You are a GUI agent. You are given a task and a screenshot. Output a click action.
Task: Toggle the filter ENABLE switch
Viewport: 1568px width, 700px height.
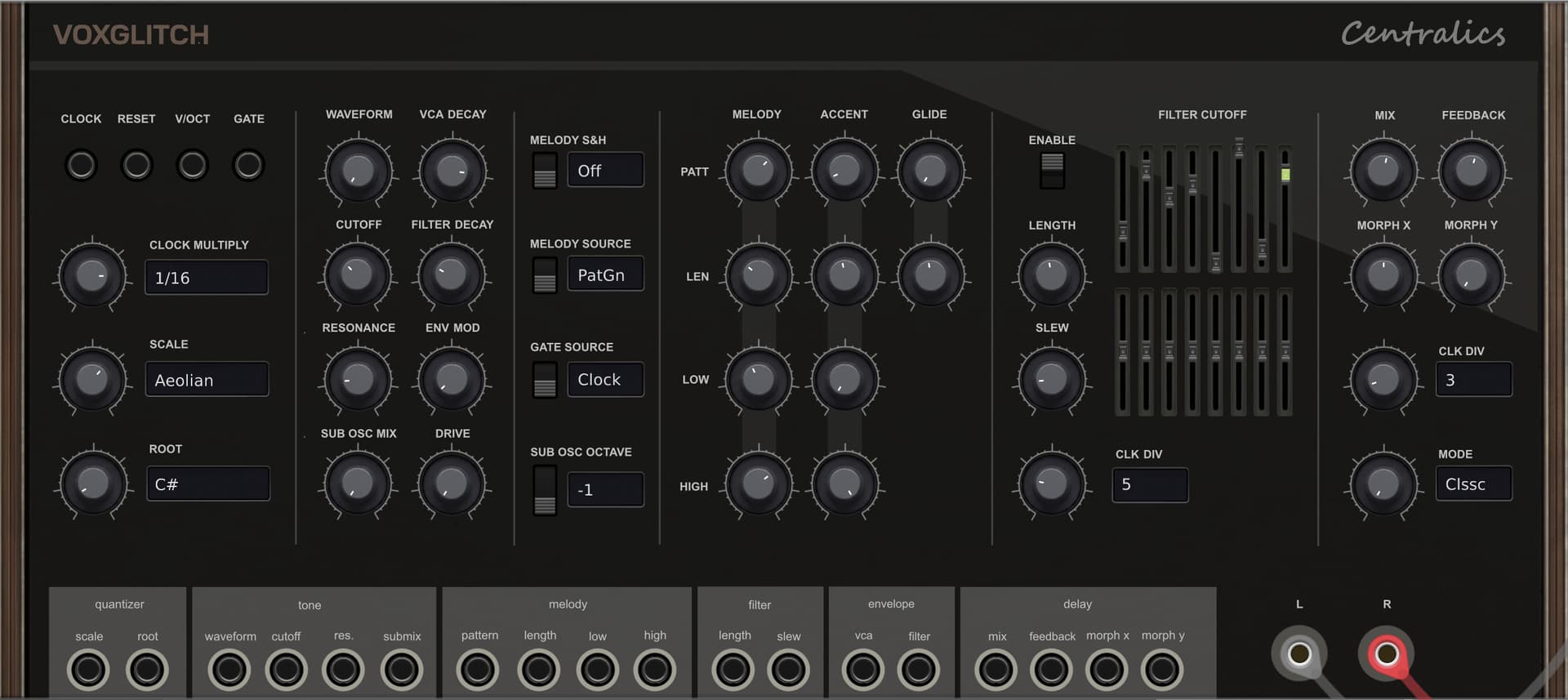click(x=1052, y=170)
